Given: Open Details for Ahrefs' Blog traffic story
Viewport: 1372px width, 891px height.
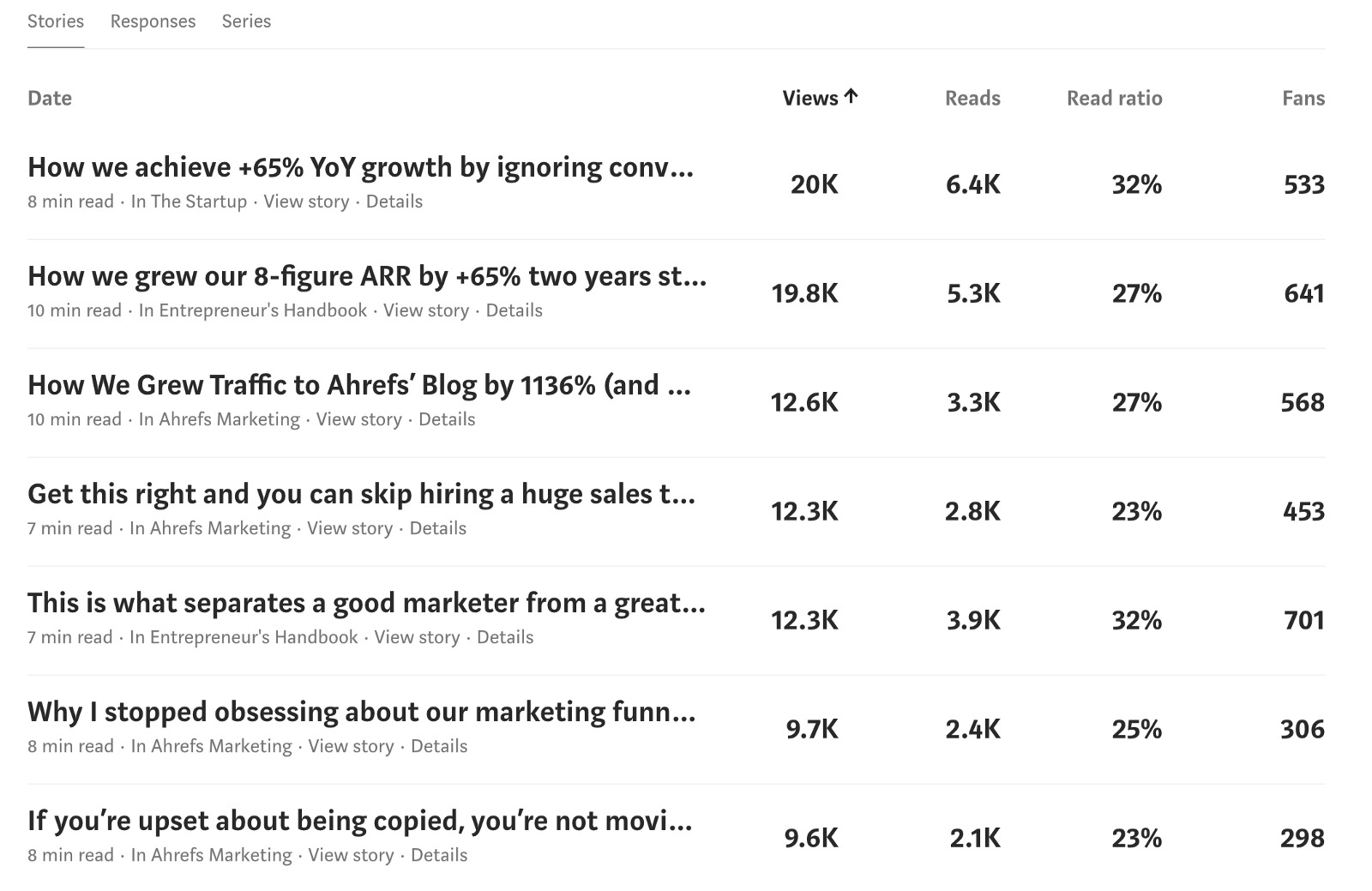Looking at the screenshot, I should [447, 419].
